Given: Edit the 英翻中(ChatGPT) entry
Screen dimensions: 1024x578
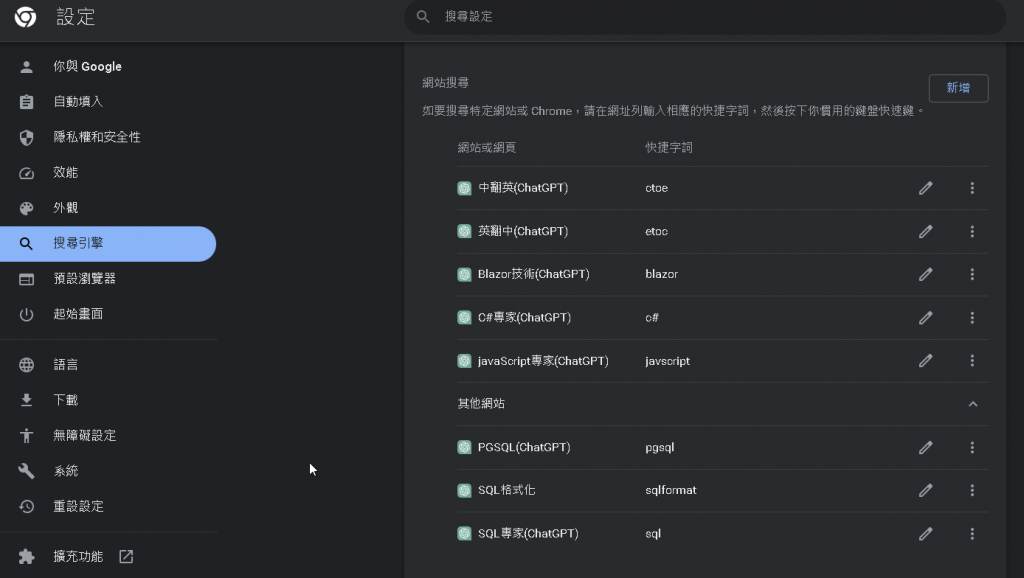Looking at the screenshot, I should click(x=925, y=231).
